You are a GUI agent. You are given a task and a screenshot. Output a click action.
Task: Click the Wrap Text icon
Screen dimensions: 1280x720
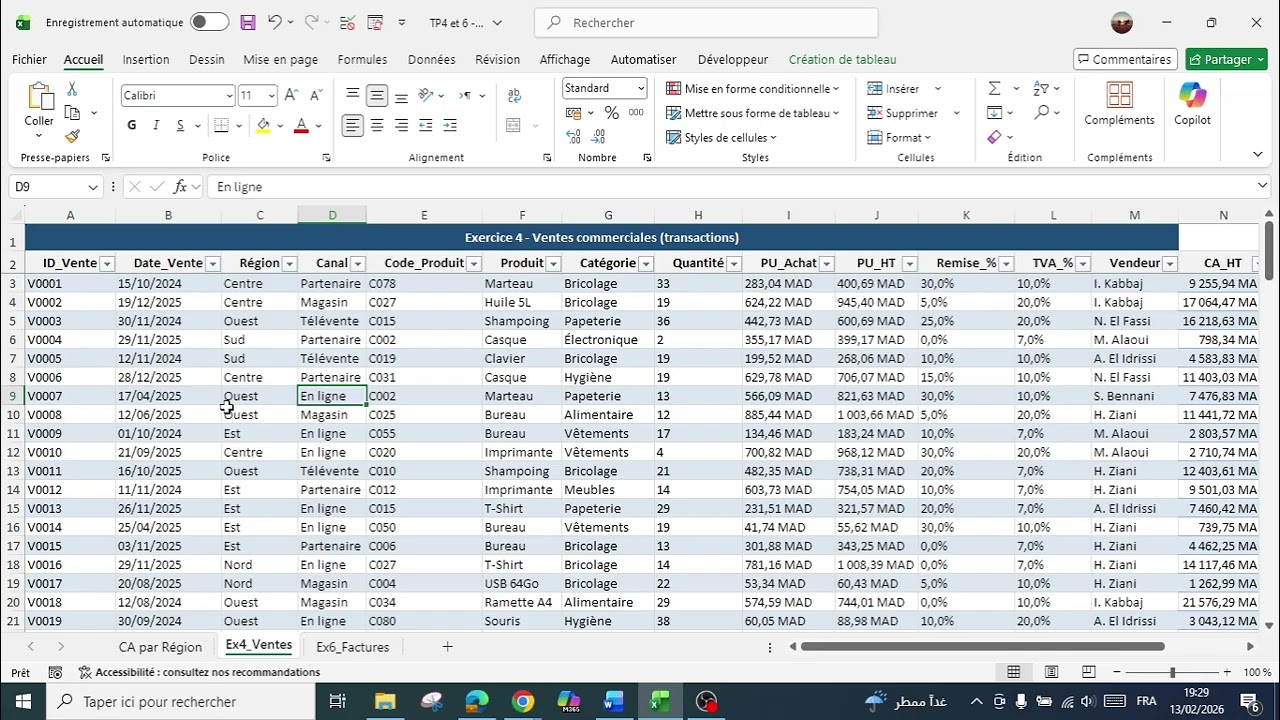click(x=514, y=96)
